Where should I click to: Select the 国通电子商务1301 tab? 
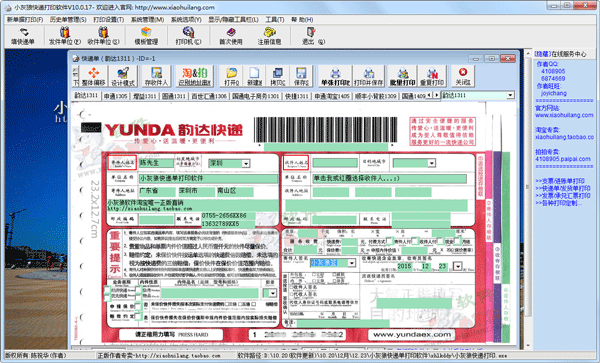click(256, 96)
